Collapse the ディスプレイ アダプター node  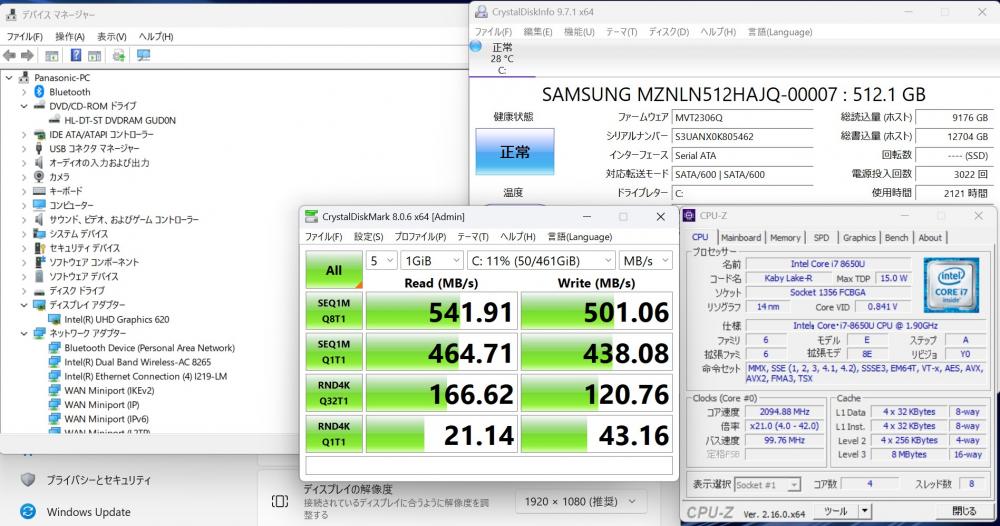coord(24,305)
